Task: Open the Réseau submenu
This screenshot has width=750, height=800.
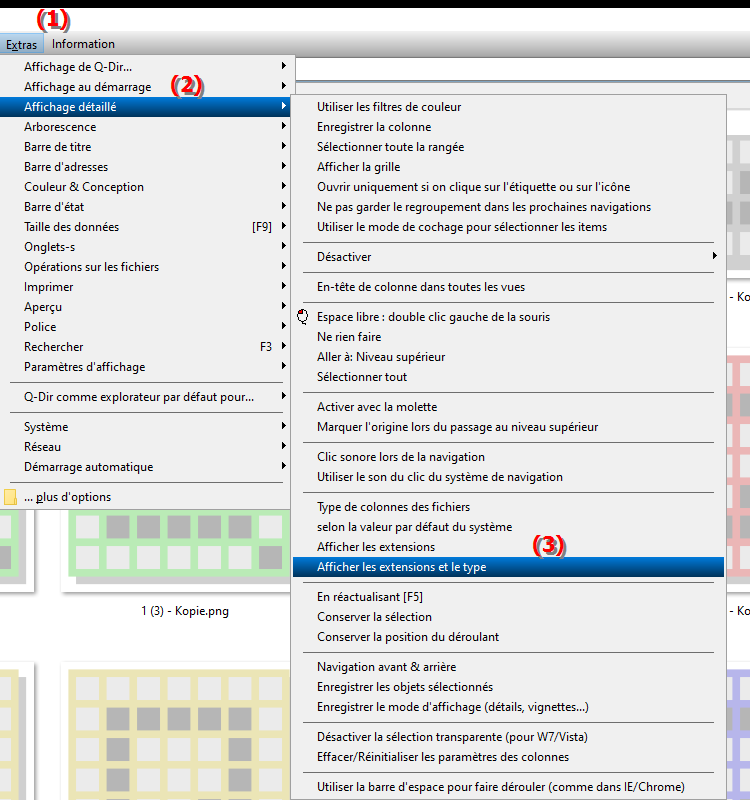Action: click(145, 447)
